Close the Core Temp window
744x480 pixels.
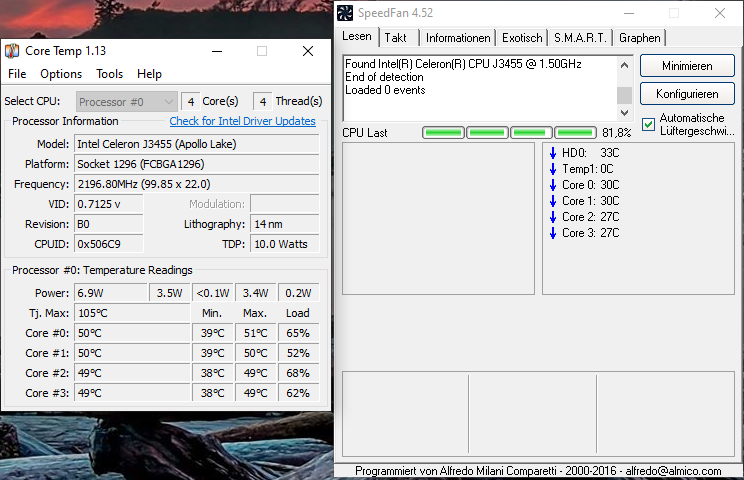(x=308, y=51)
